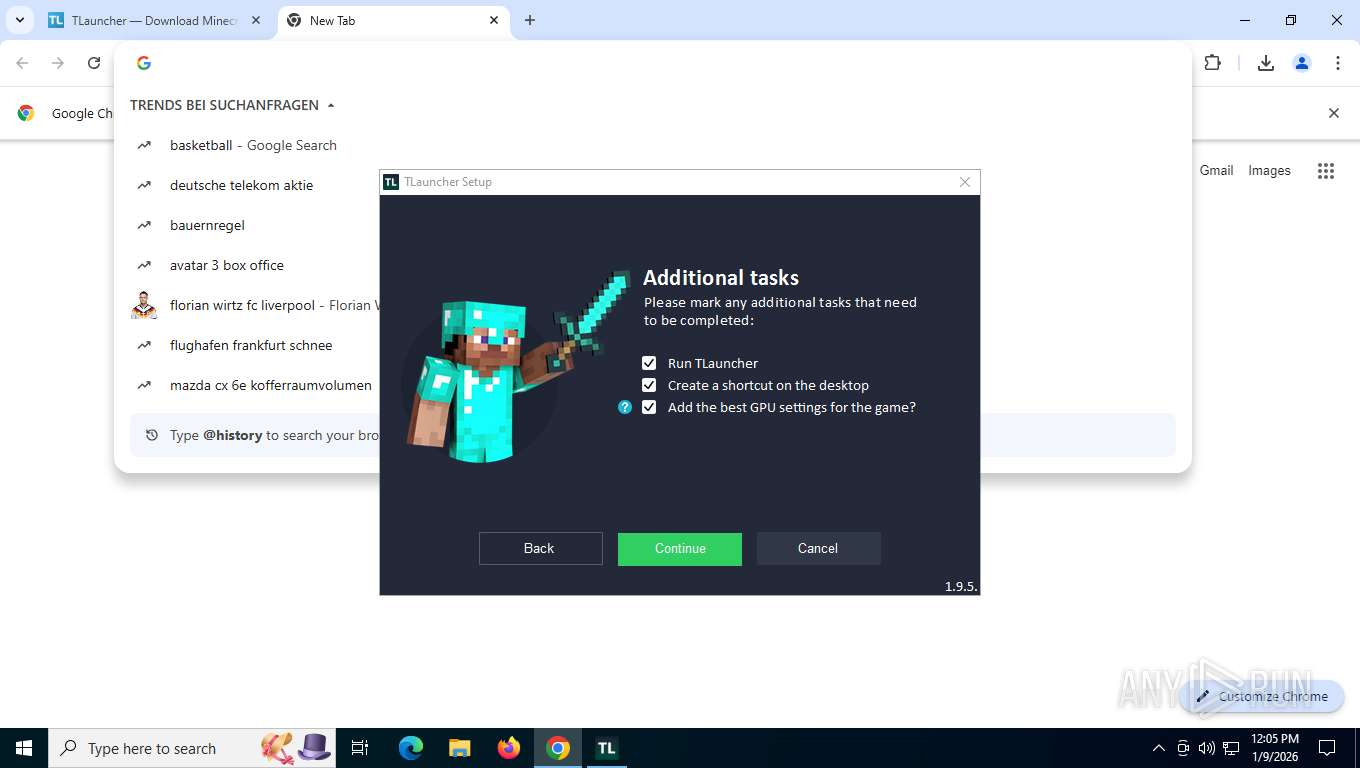This screenshot has height=768, width=1360.
Task: Close the New Tab tab
Action: 494,20
